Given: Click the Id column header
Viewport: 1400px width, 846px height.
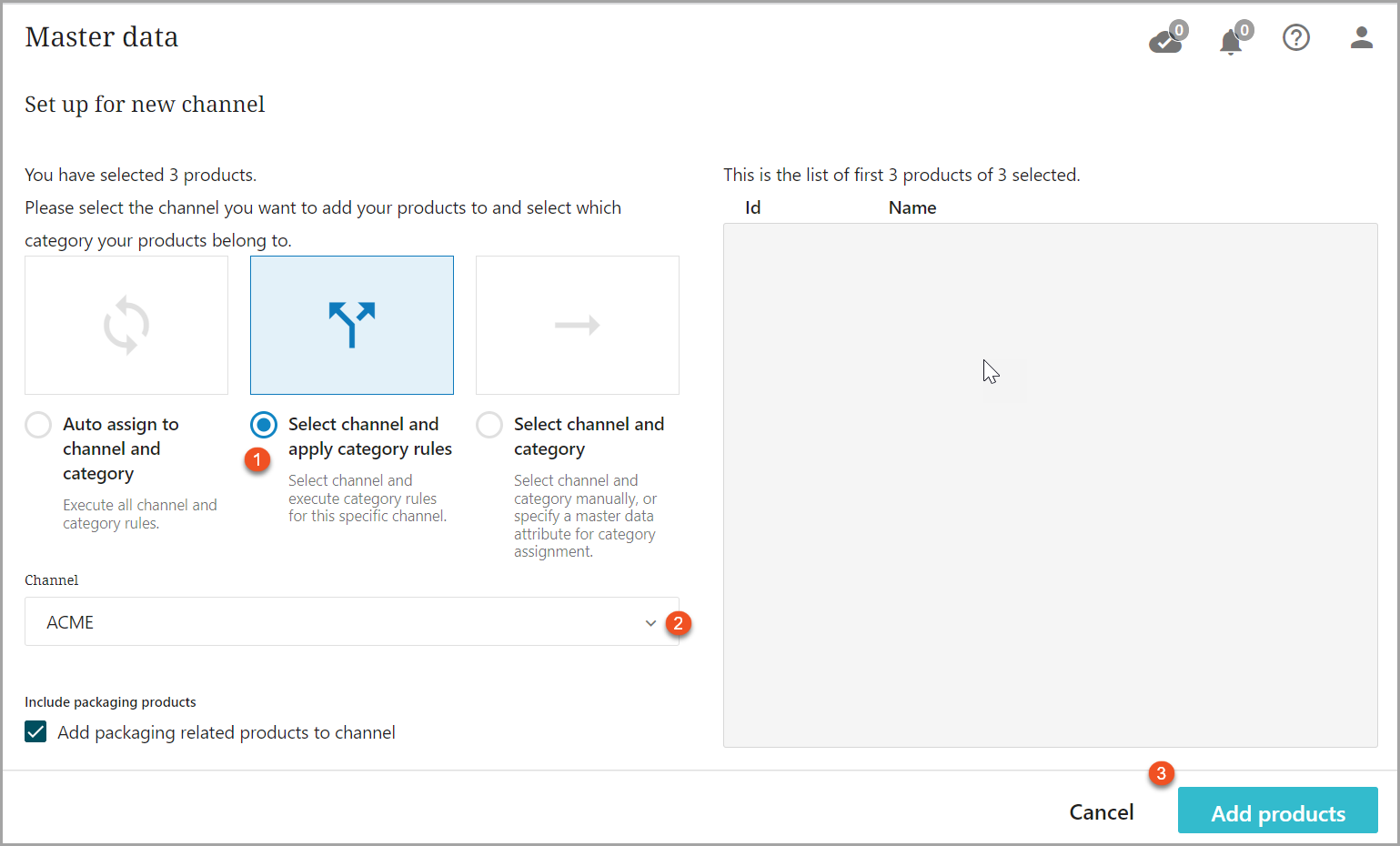Looking at the screenshot, I should click(x=752, y=207).
